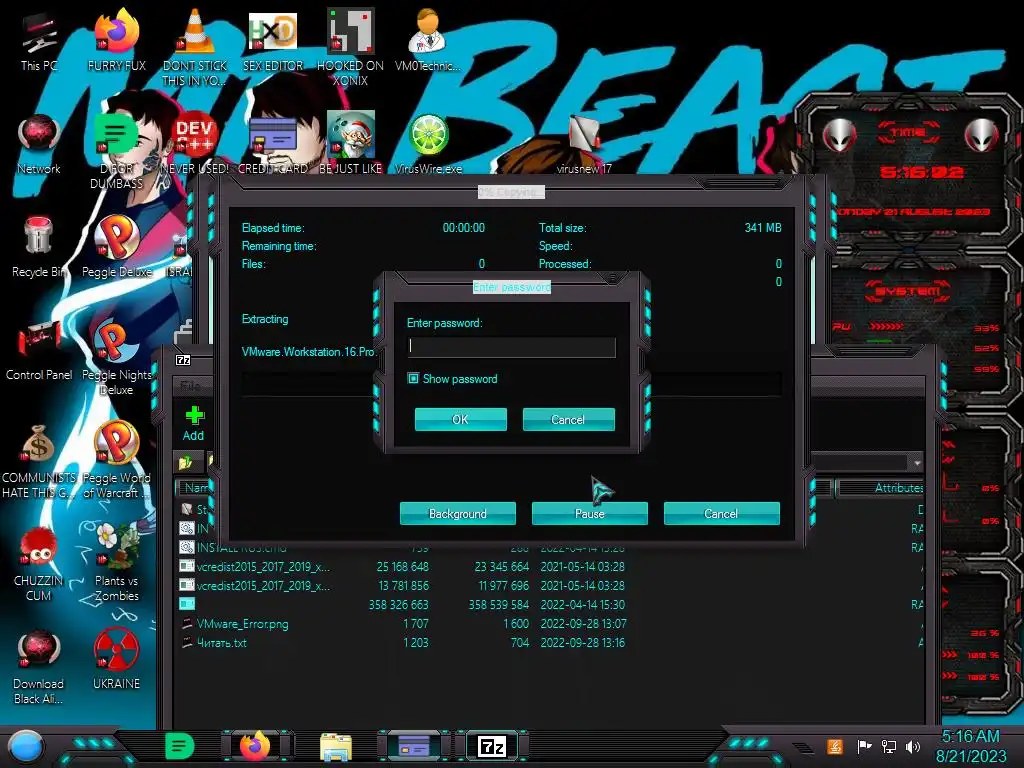Image resolution: width=1024 pixels, height=768 pixels.
Task: Select the VLC cone desktop icon
Action: point(195,47)
